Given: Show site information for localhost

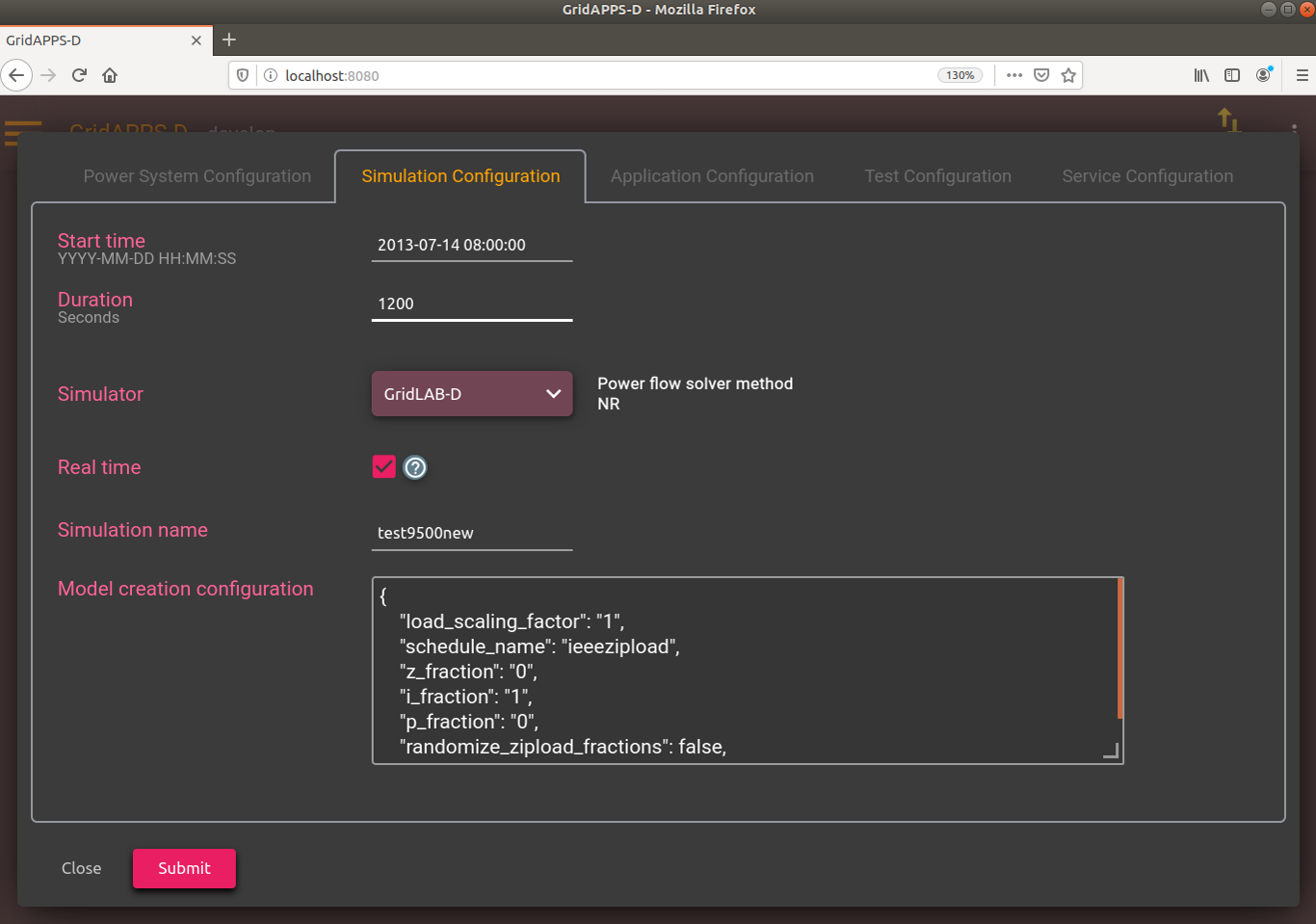Looking at the screenshot, I should coord(271,75).
